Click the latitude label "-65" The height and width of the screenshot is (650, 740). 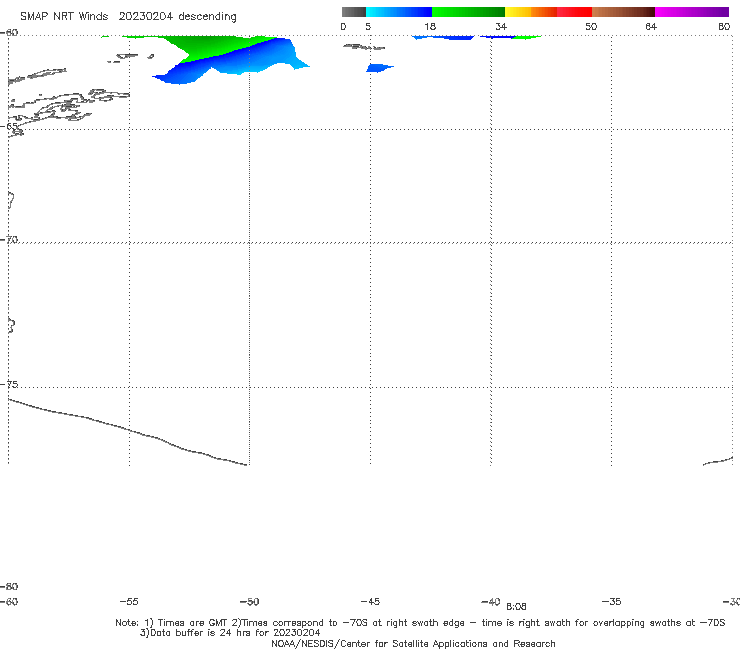(x=9, y=127)
